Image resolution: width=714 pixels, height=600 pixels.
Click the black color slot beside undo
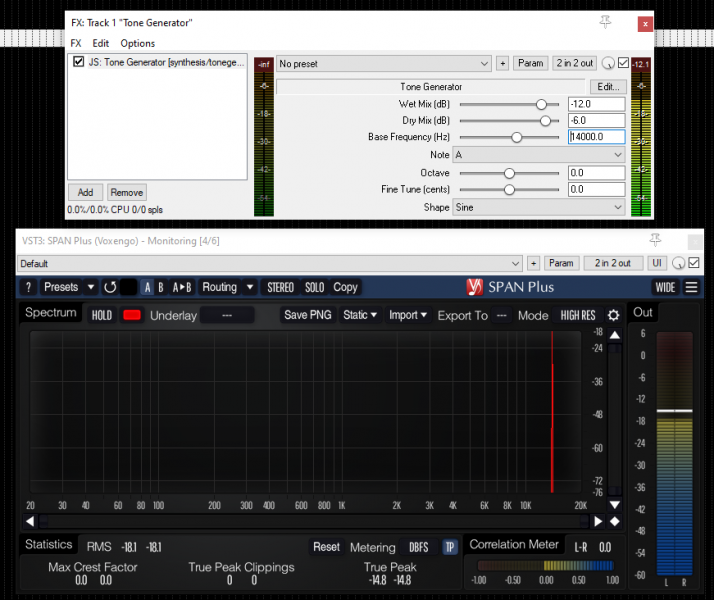pyautogui.click(x=128, y=287)
